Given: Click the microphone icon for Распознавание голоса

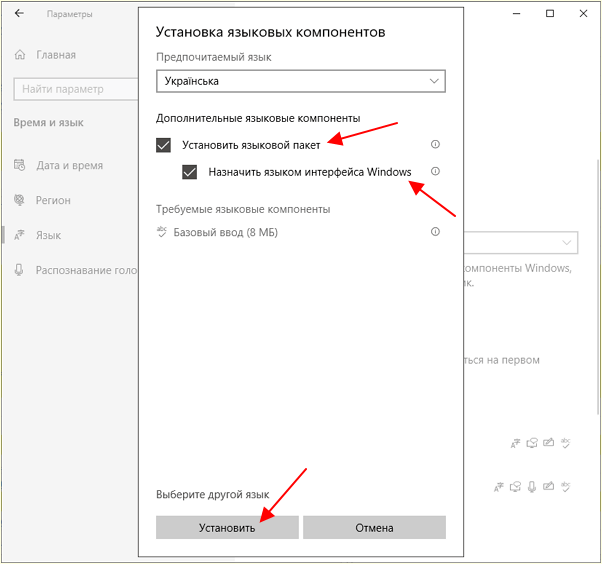Looking at the screenshot, I should coord(19,270).
